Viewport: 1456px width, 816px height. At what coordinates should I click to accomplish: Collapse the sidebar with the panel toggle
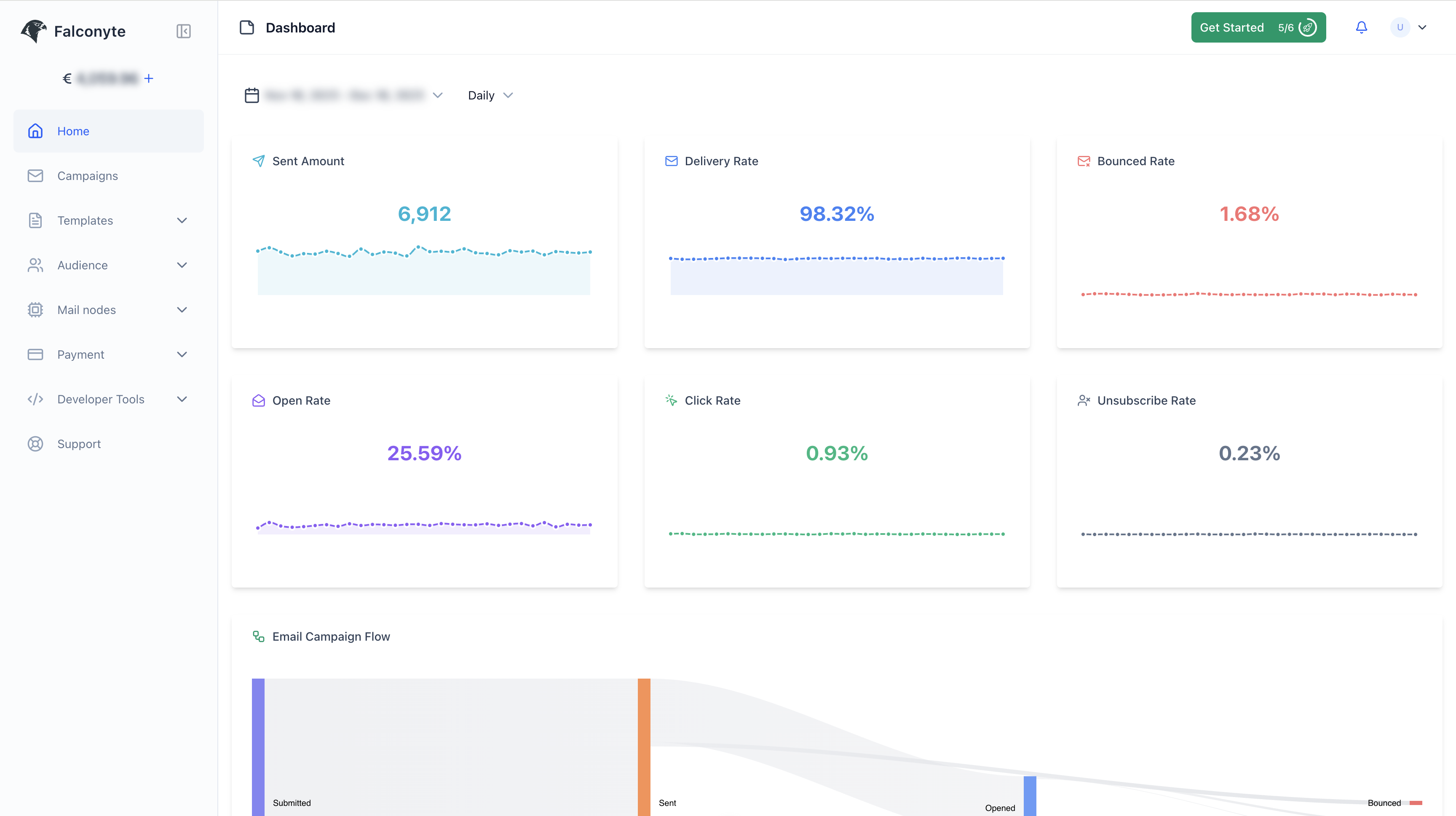[182, 31]
